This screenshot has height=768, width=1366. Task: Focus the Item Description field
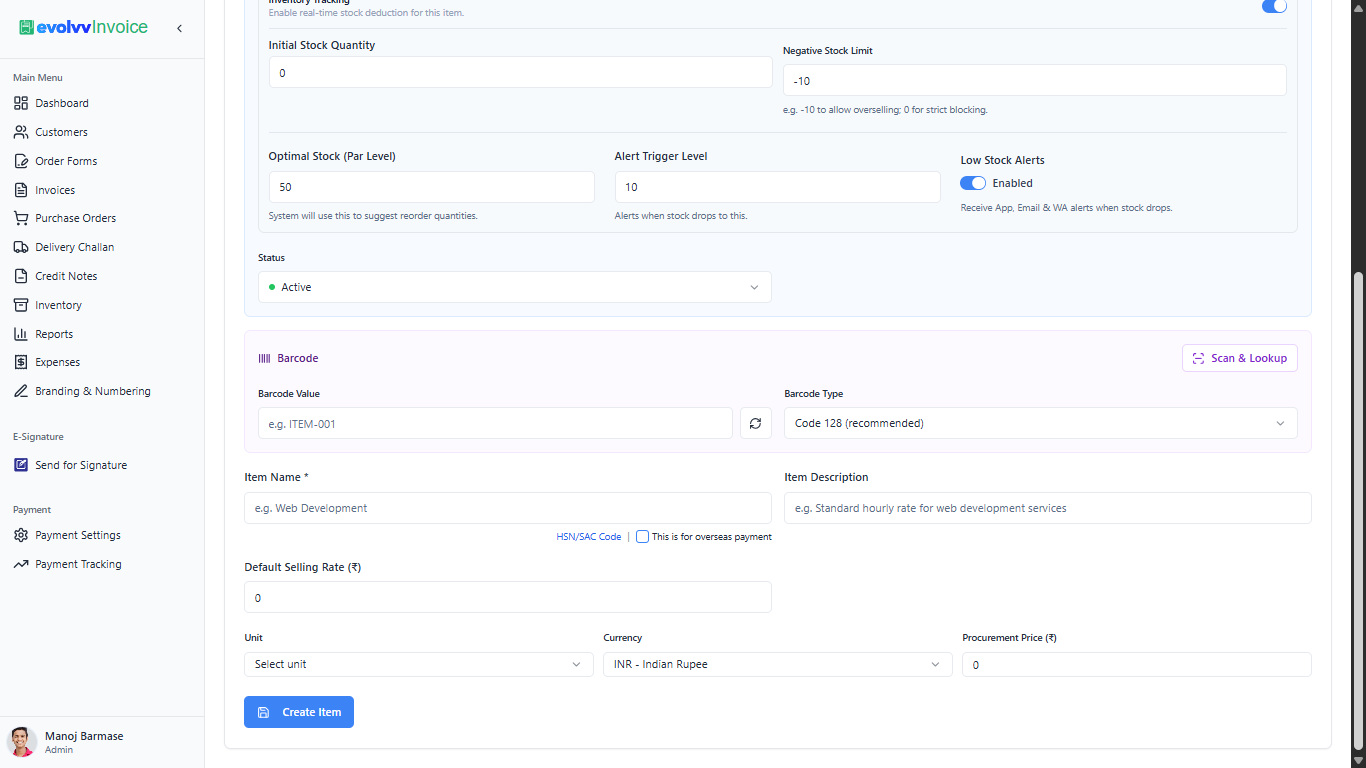1048,508
